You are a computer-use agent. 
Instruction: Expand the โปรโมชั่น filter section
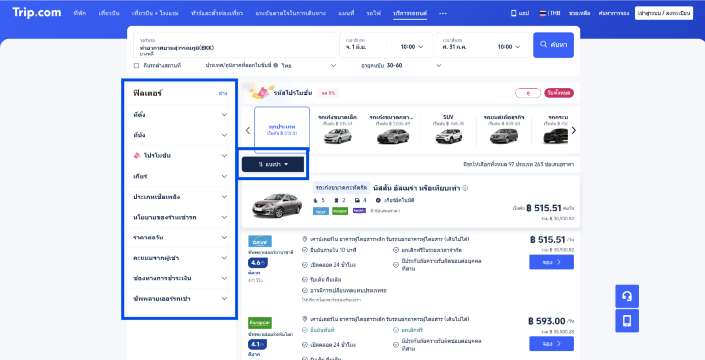(180, 156)
